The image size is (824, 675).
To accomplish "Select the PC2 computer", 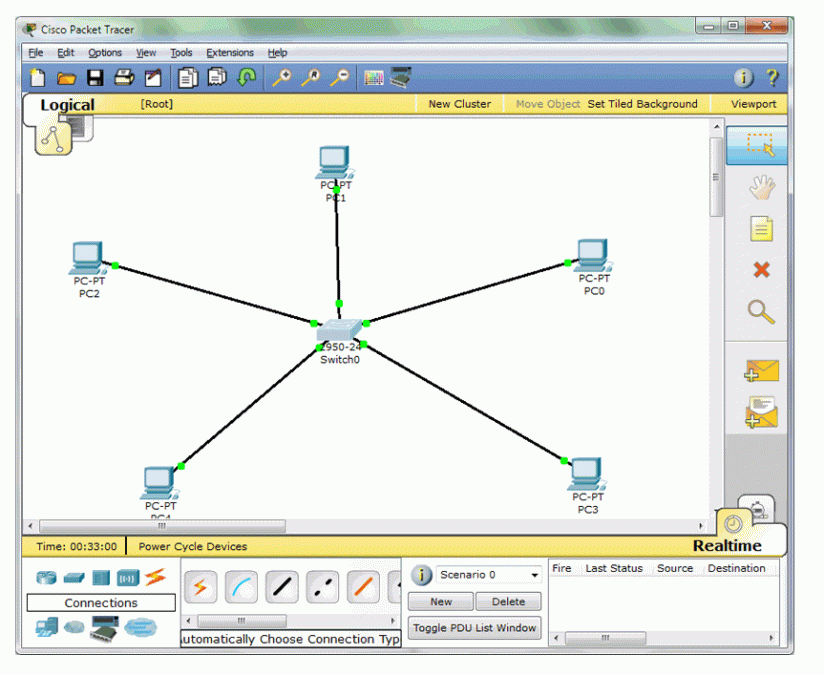I will (88, 258).
